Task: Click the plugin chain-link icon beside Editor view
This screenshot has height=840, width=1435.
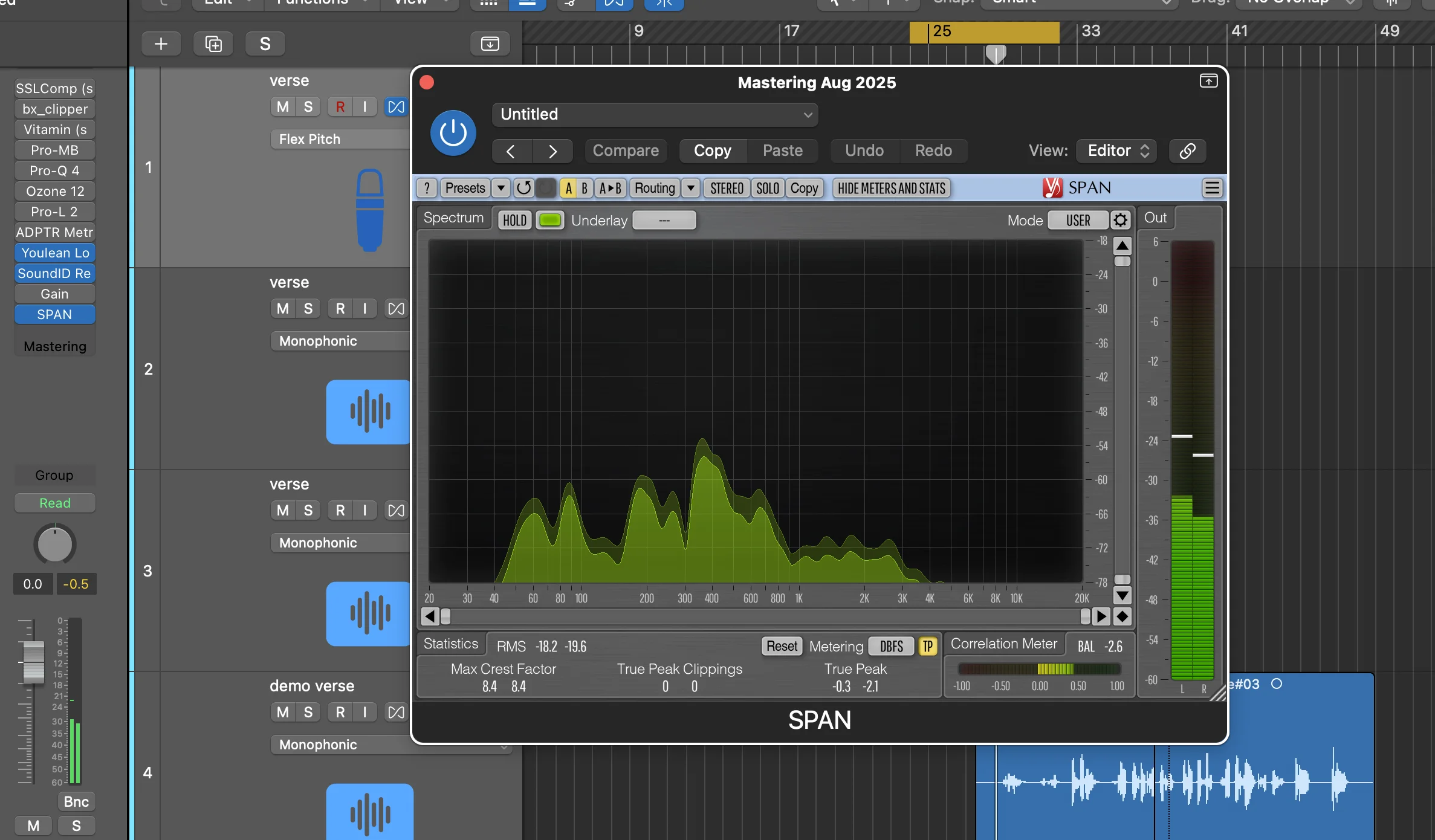Action: coord(1187,150)
